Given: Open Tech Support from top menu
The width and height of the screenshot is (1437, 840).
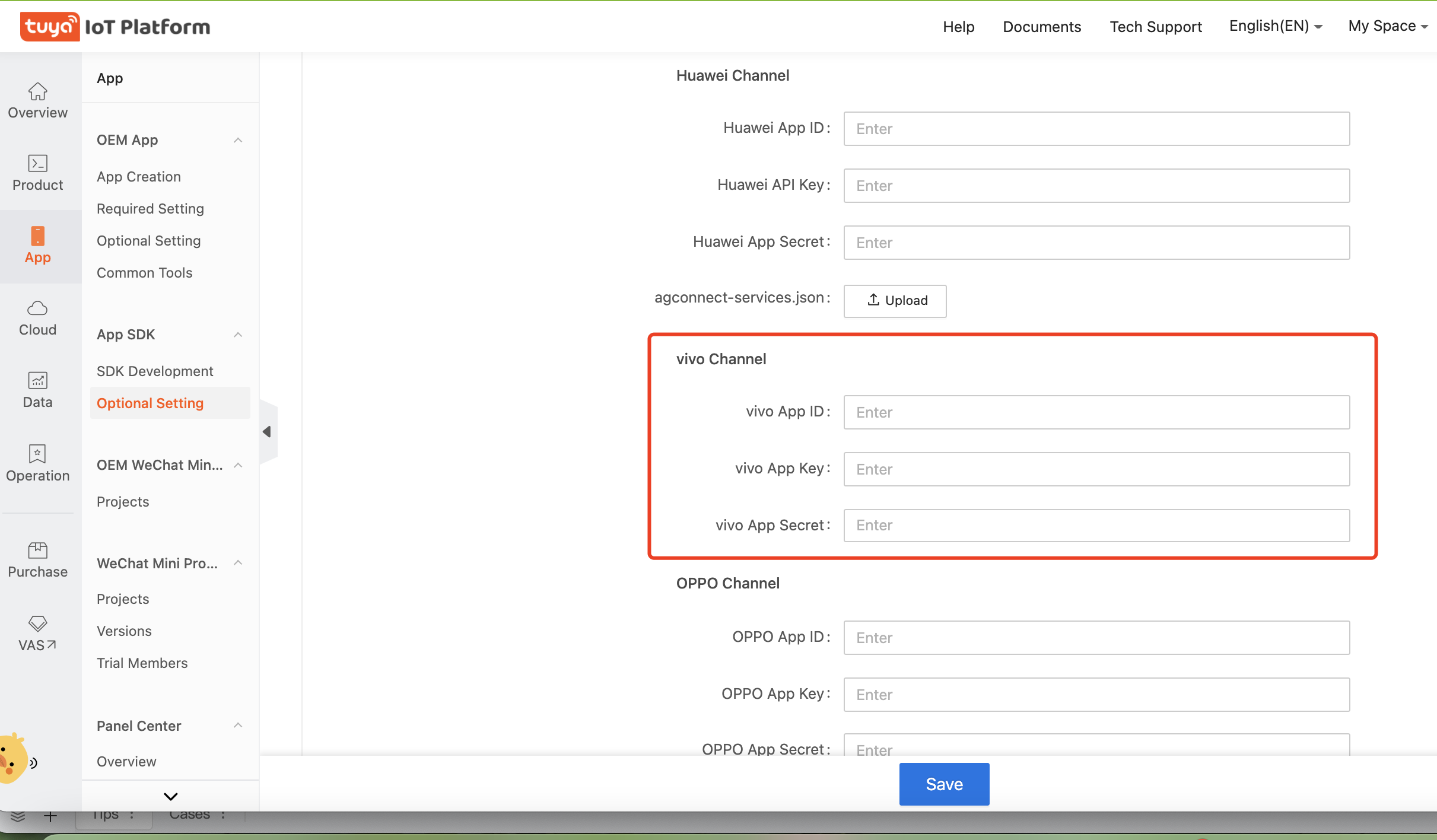Looking at the screenshot, I should coord(1155,27).
